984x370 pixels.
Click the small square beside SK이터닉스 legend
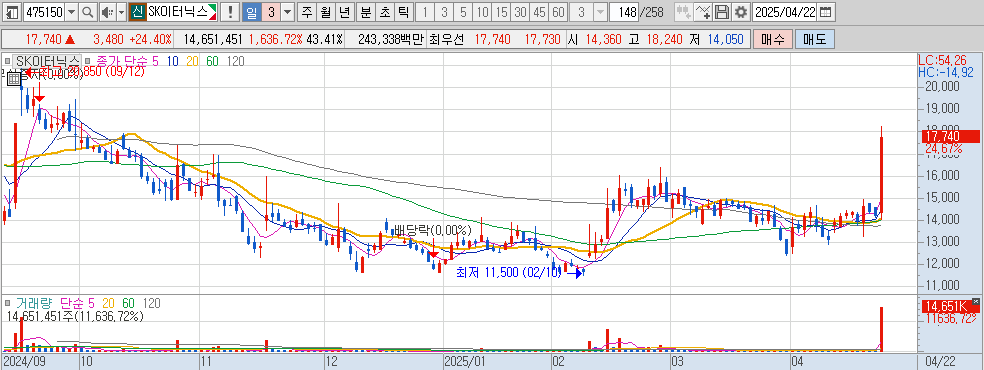point(8,61)
